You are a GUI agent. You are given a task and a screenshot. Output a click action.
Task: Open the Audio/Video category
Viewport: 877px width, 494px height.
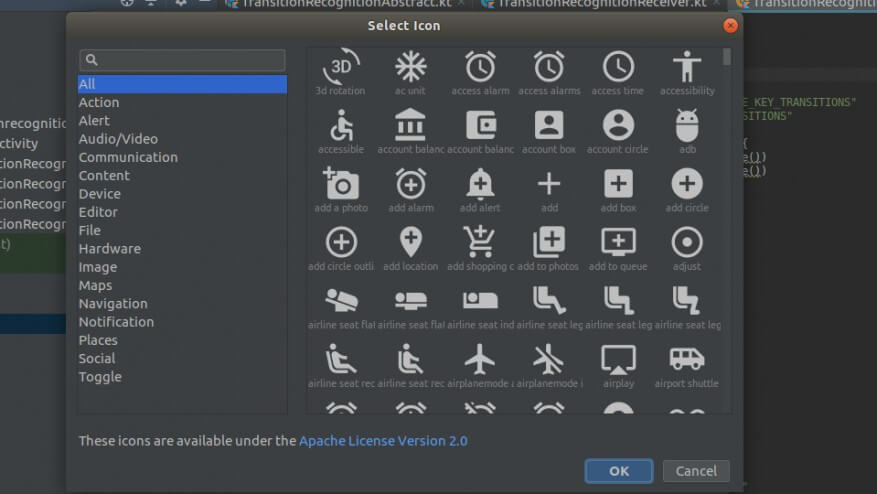pyautogui.click(x=182, y=139)
